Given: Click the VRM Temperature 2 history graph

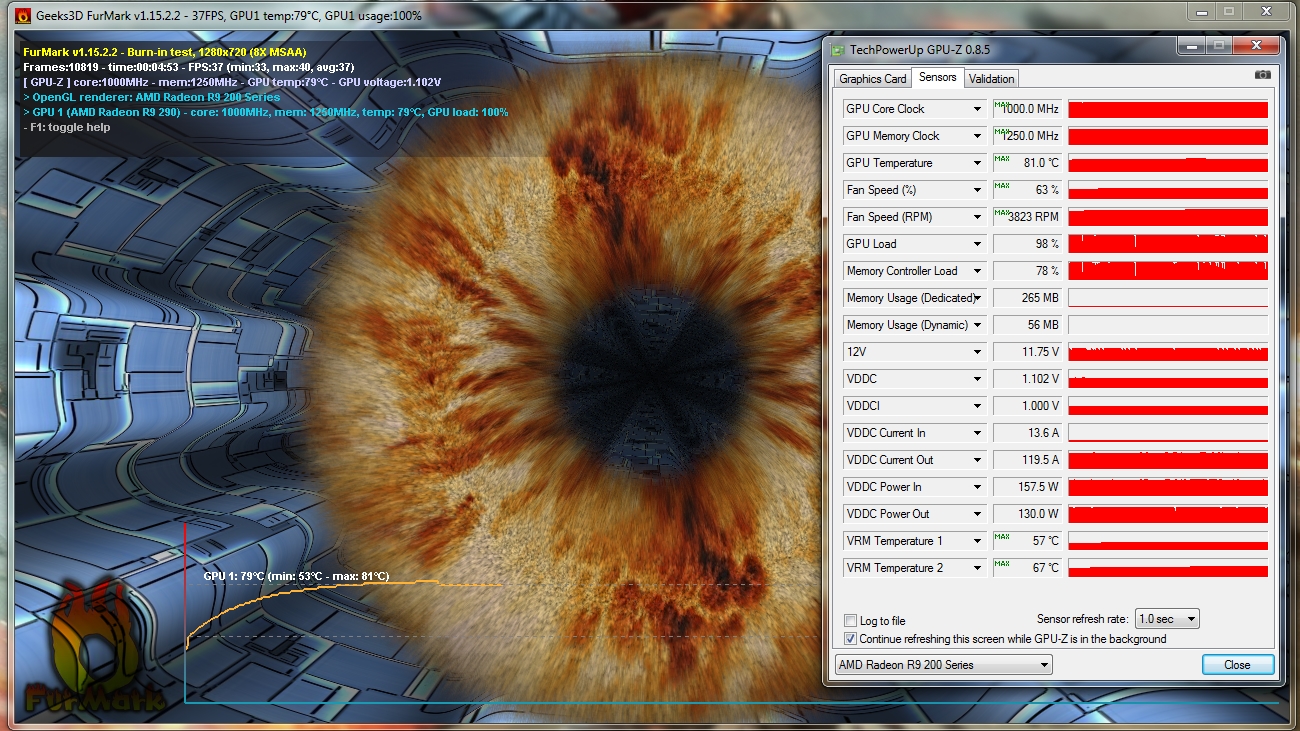Looking at the screenshot, I should (1168, 568).
